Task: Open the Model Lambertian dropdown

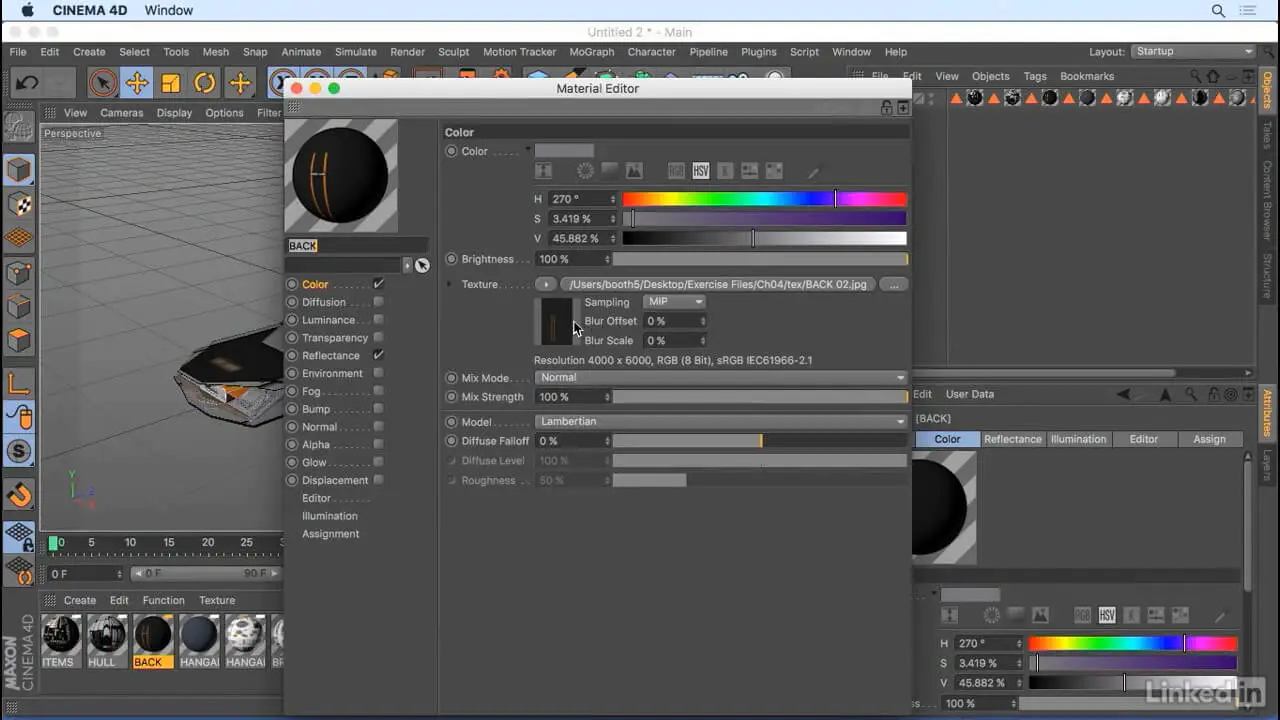Action: pos(721,422)
